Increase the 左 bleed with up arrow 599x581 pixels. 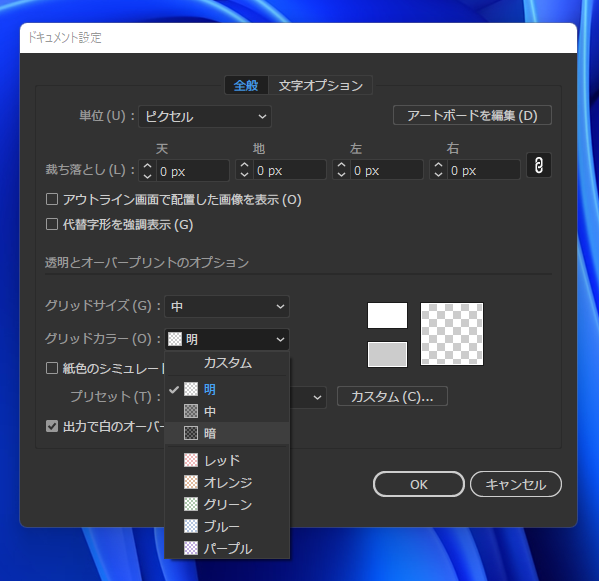point(342,165)
